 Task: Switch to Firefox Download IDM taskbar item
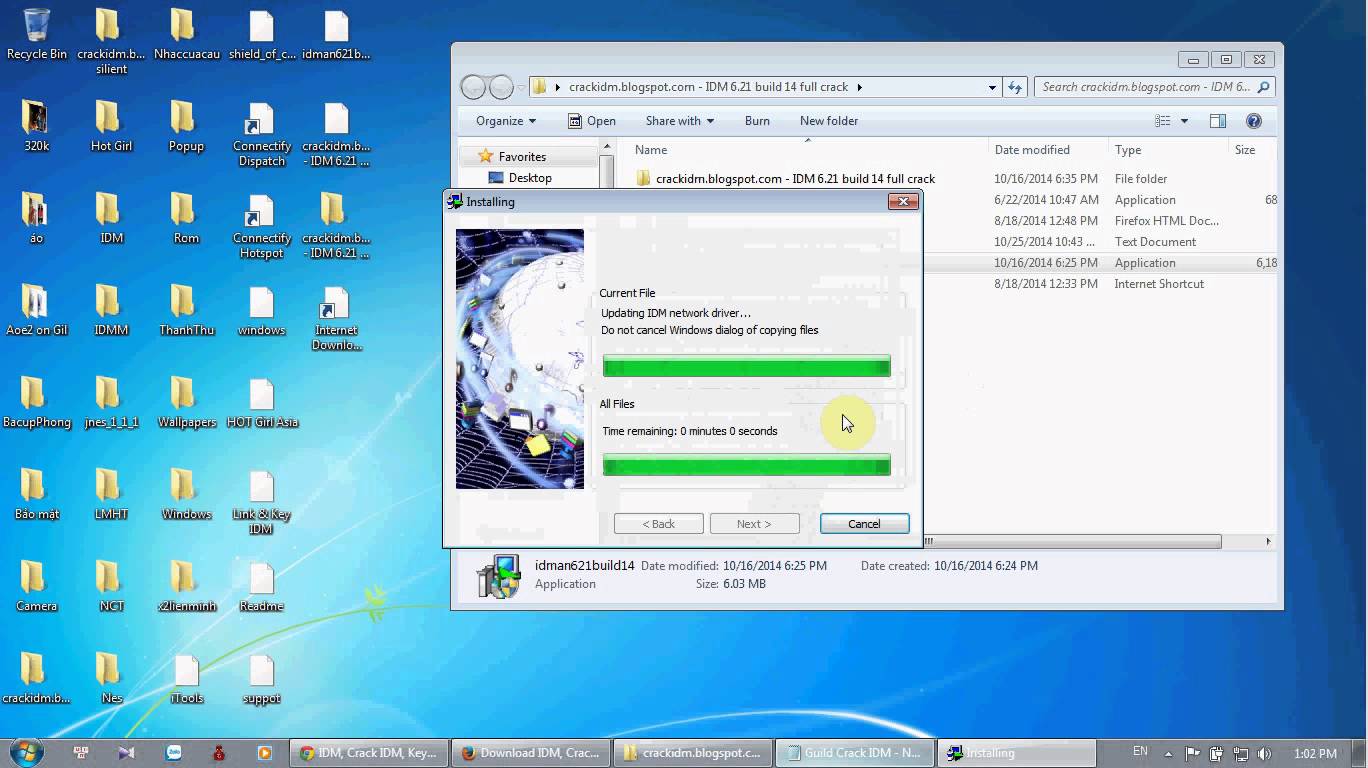tap(529, 753)
